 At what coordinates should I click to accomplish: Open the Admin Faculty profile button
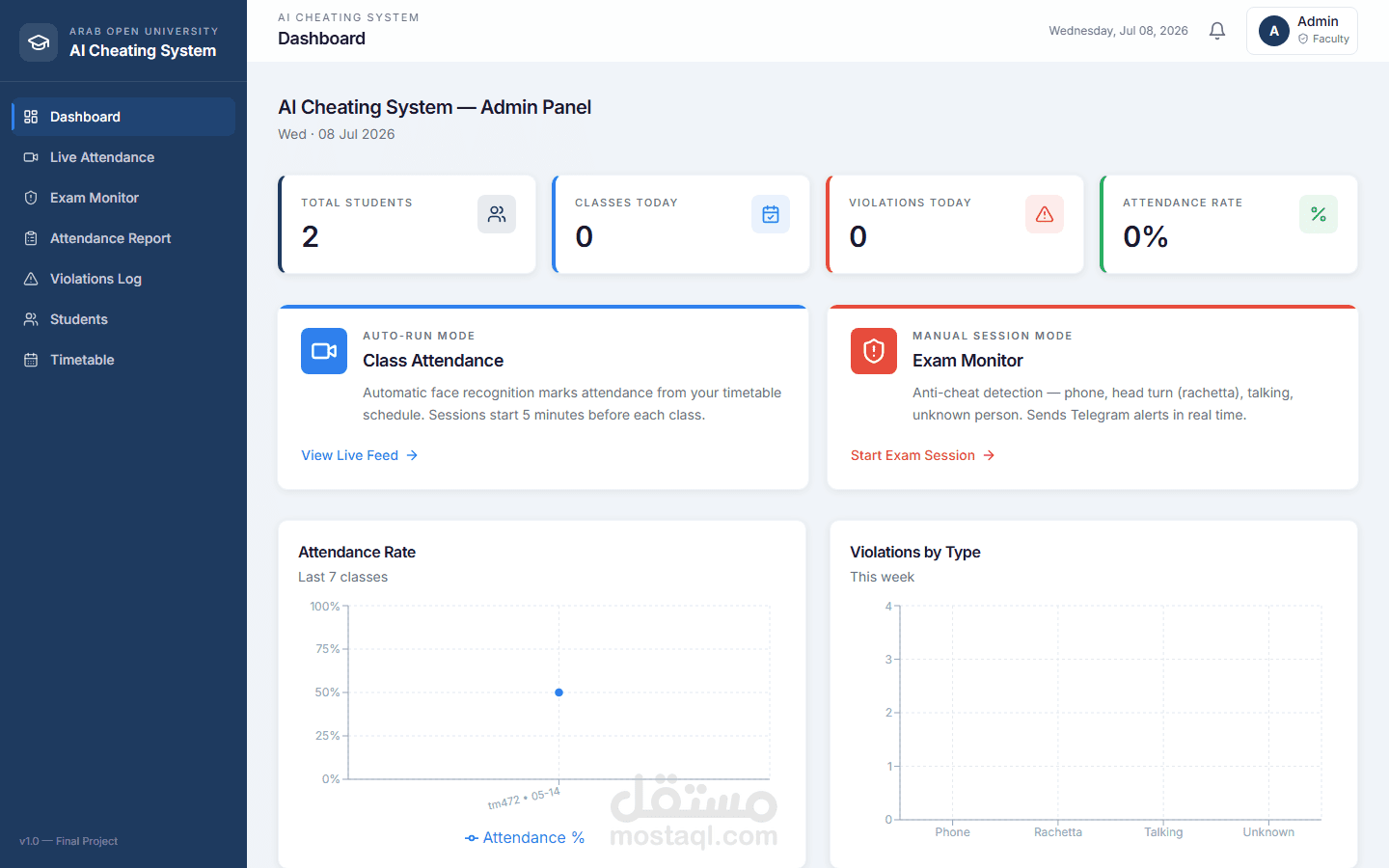tap(1302, 31)
